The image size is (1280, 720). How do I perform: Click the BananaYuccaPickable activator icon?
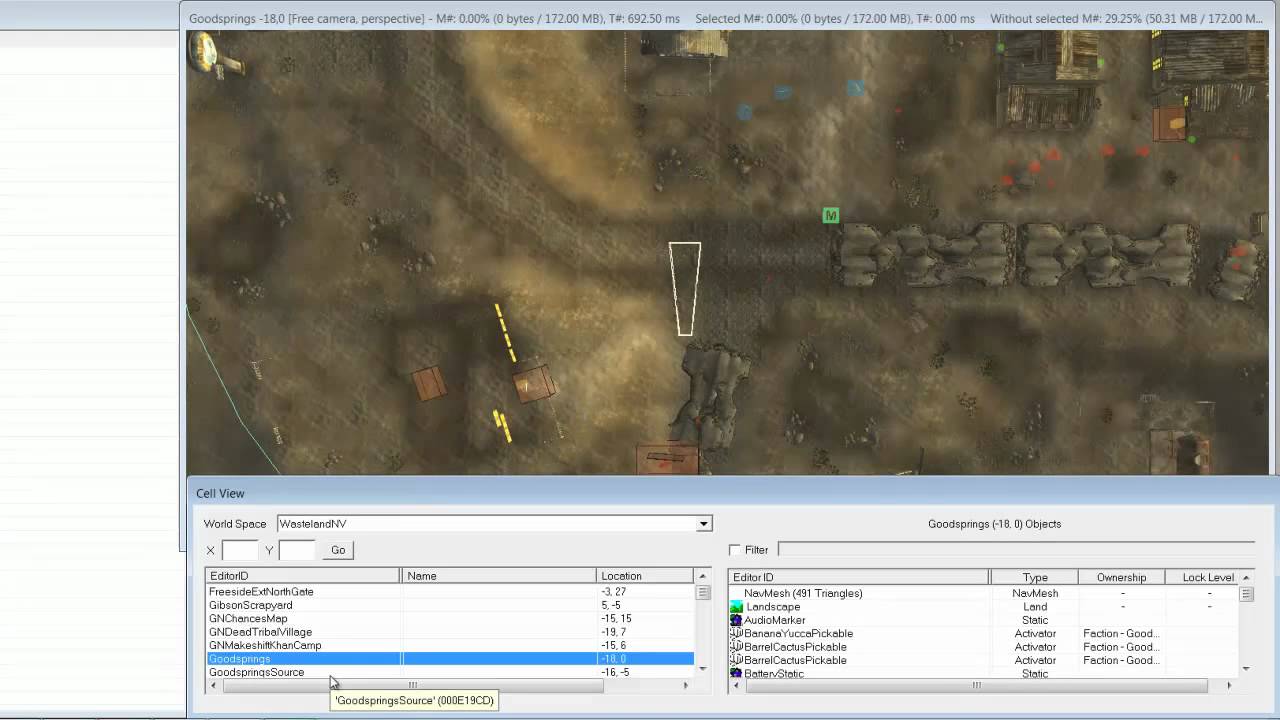[736, 633]
